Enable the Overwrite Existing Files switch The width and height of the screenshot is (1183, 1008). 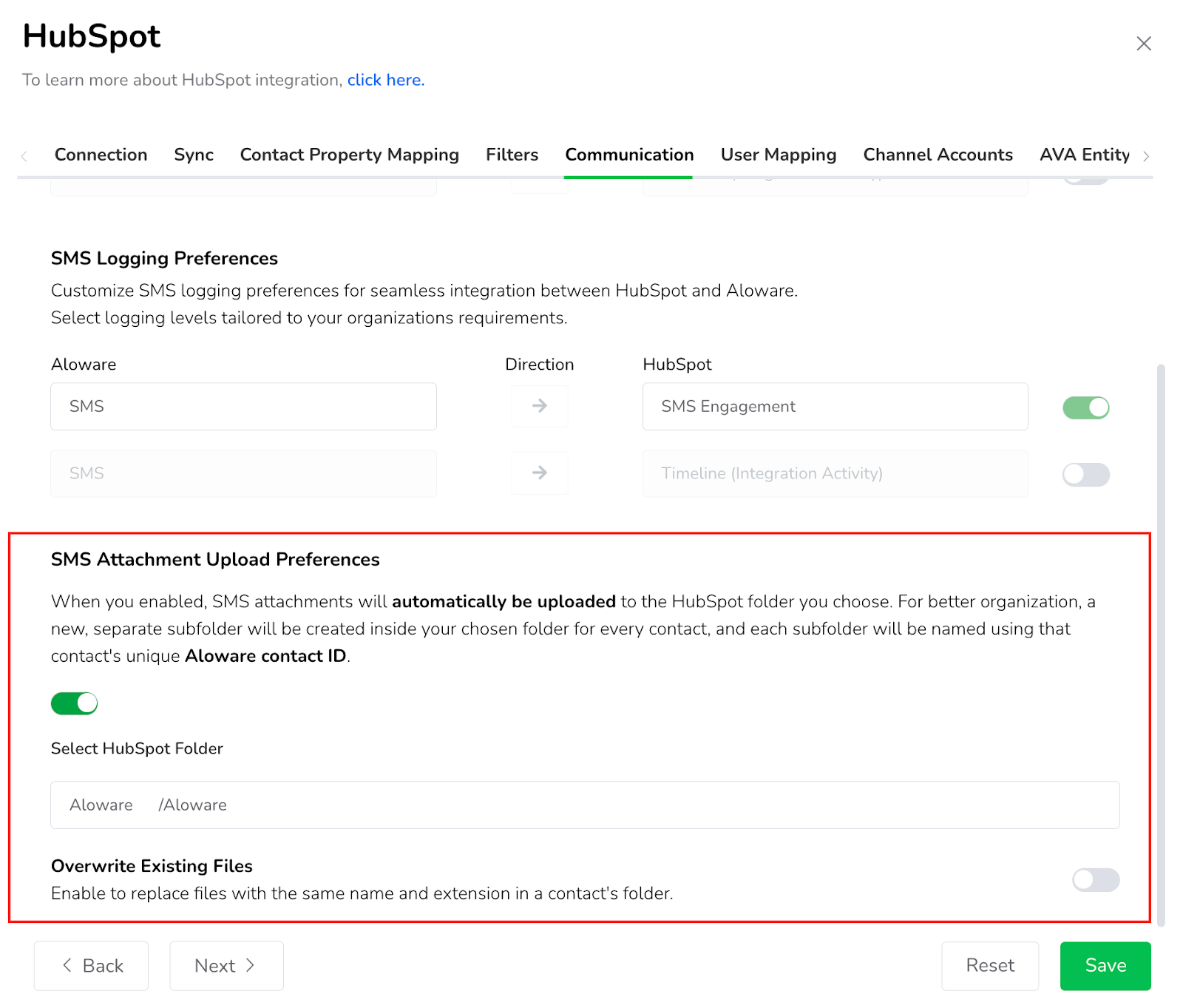tap(1095, 880)
